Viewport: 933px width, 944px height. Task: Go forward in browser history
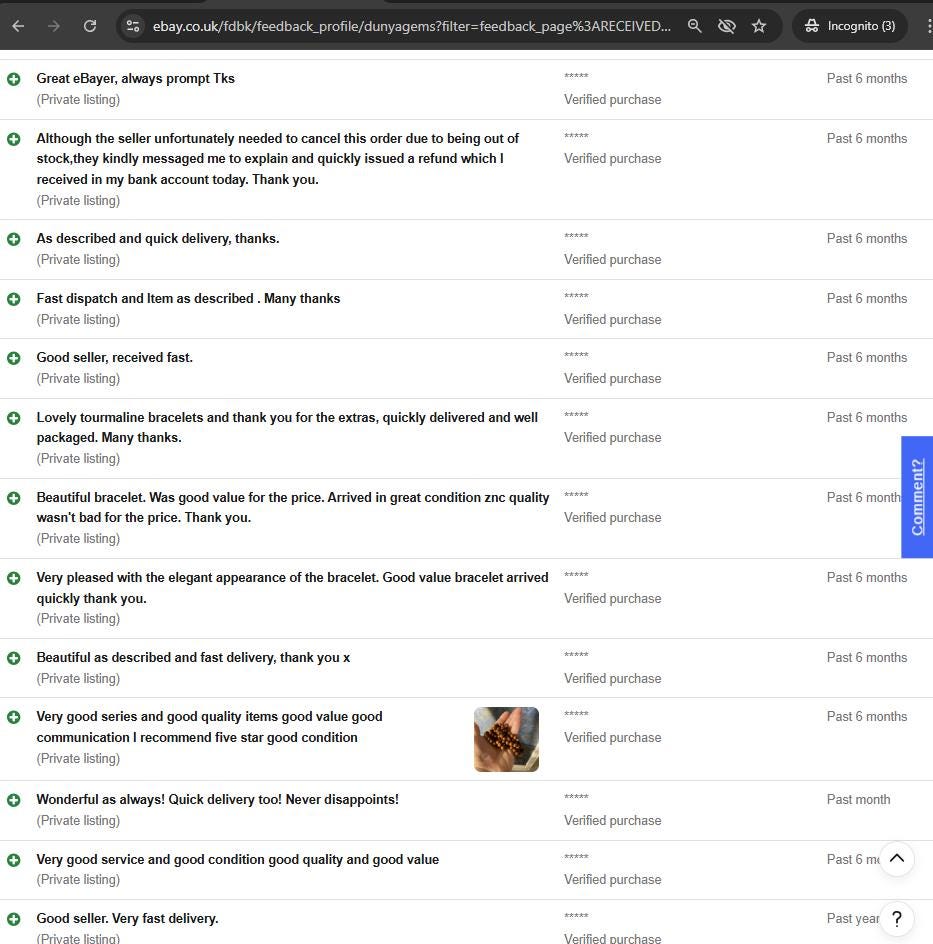54,26
